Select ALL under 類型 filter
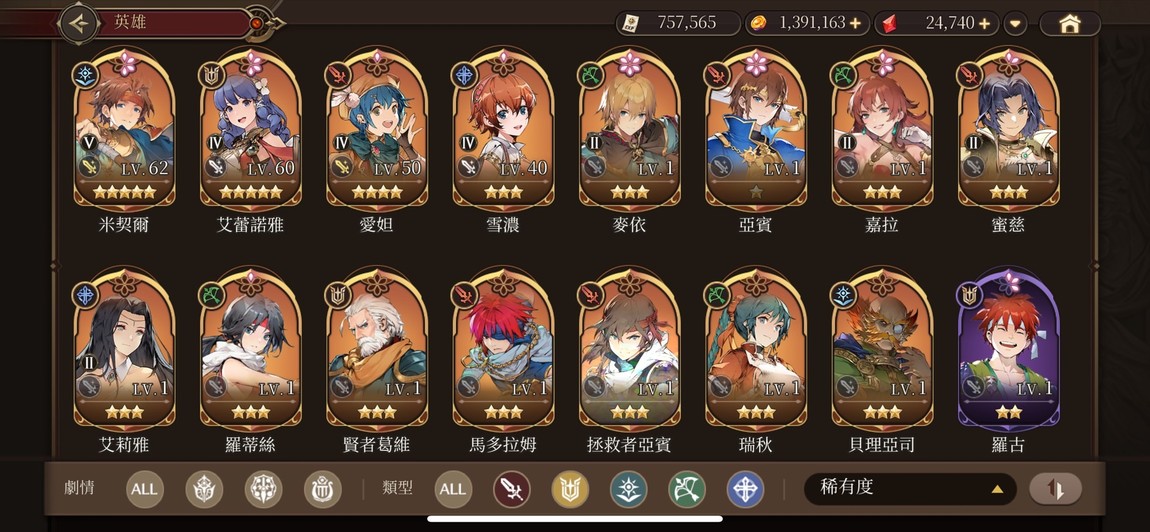 pos(453,489)
